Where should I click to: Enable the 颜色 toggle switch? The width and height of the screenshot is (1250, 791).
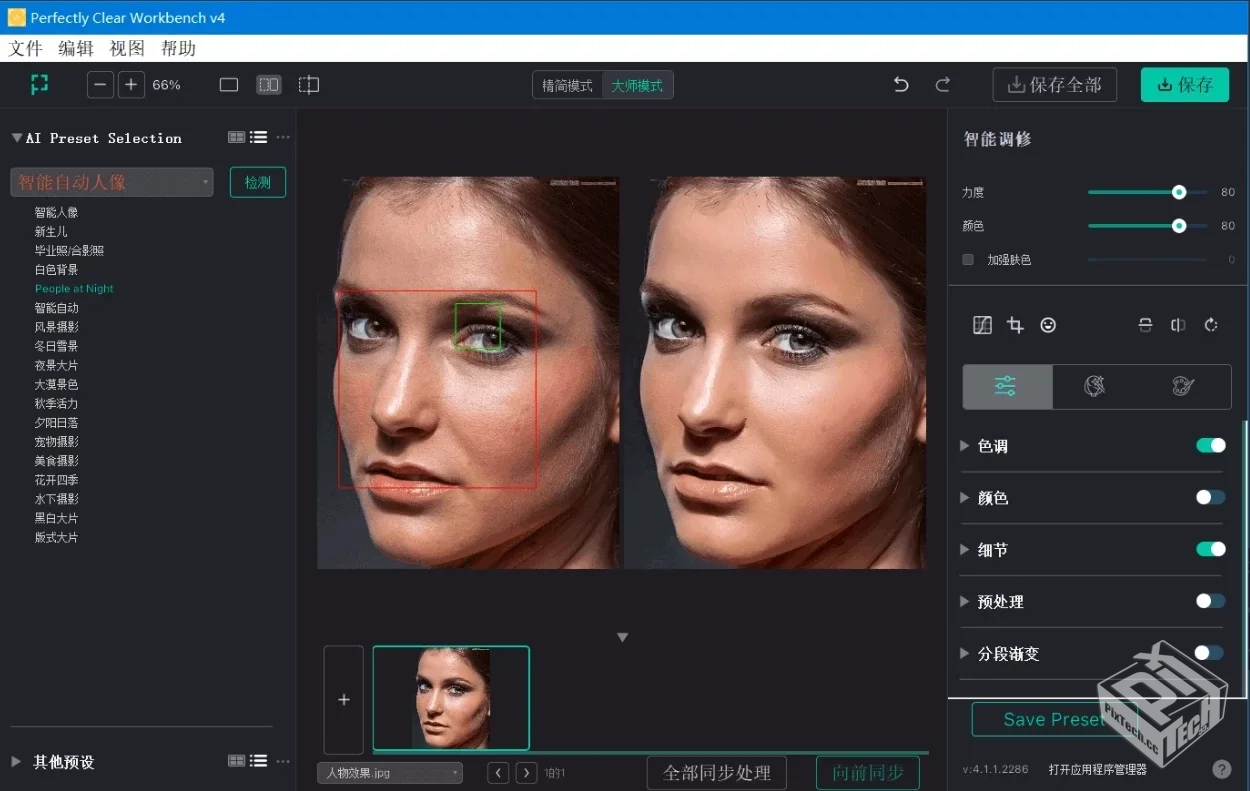(x=1210, y=498)
